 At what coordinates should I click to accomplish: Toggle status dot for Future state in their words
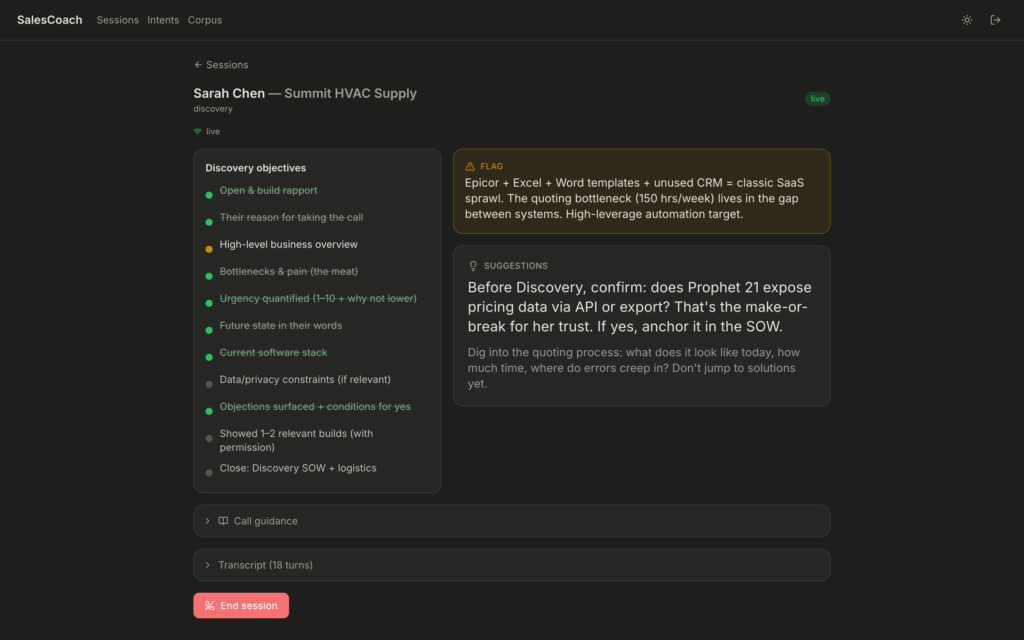coord(209,330)
